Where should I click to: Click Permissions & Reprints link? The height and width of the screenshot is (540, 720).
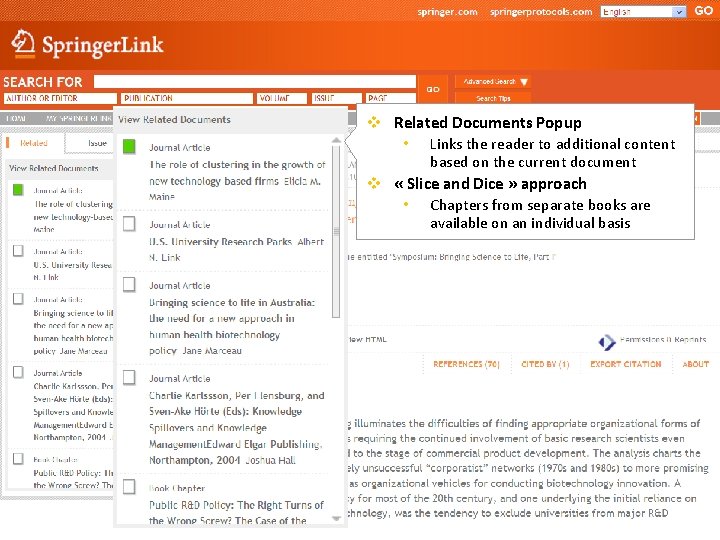pos(663,340)
